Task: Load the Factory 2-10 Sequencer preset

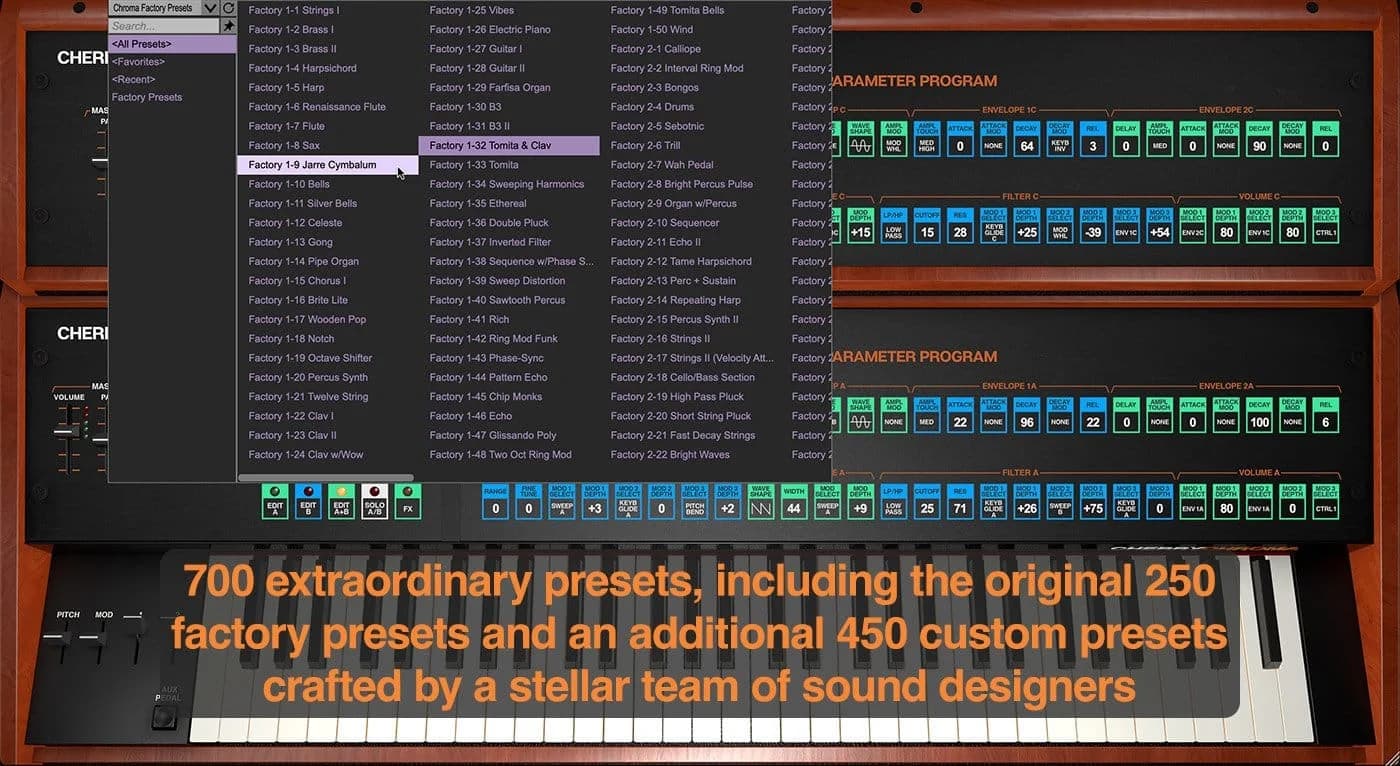Action: tap(666, 222)
